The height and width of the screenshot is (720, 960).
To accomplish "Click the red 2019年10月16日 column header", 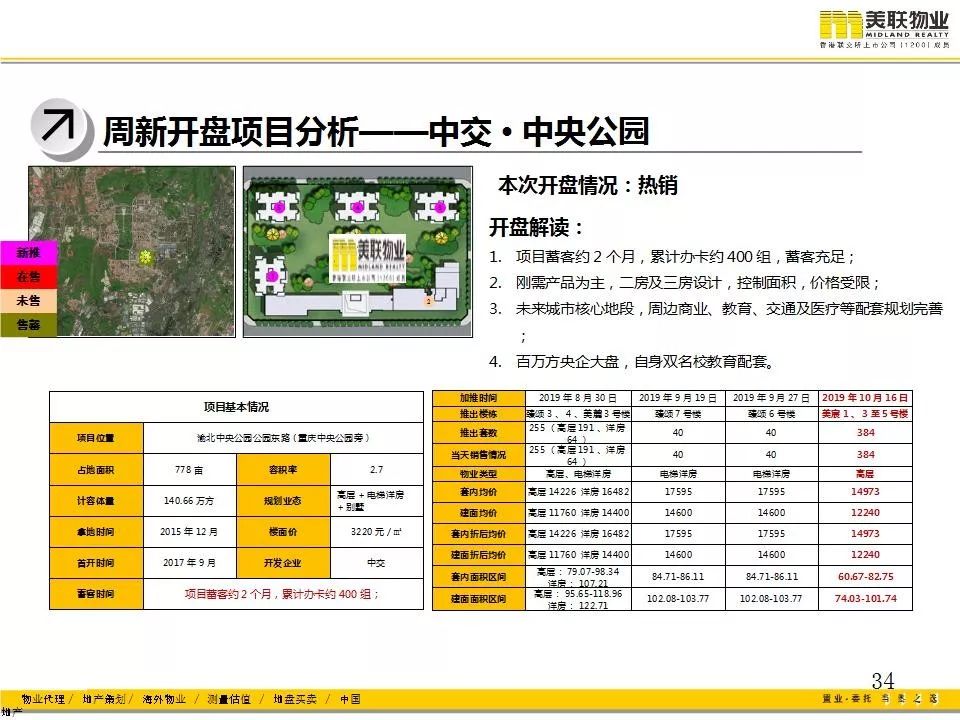I will coord(865,398).
